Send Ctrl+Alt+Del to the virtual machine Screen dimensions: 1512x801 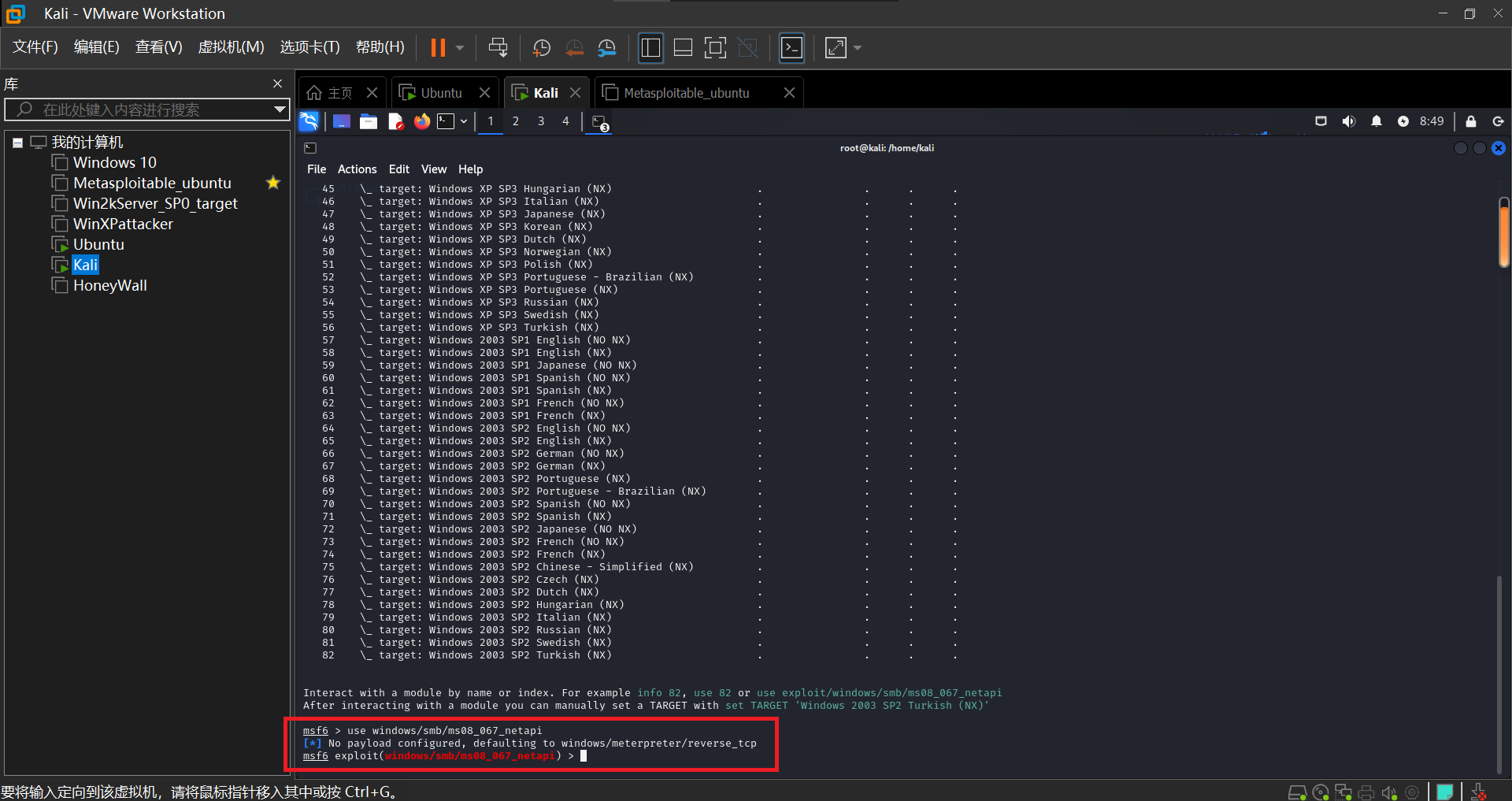coord(498,48)
